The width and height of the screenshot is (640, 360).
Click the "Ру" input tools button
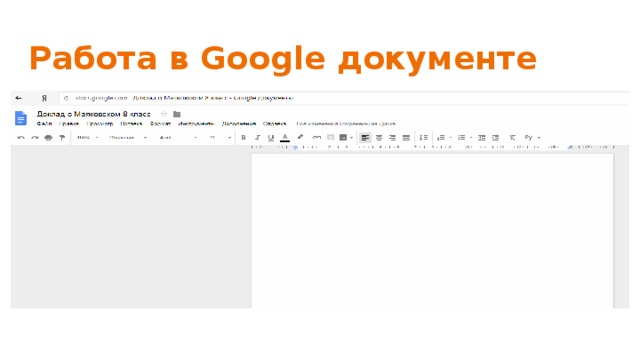point(529,138)
